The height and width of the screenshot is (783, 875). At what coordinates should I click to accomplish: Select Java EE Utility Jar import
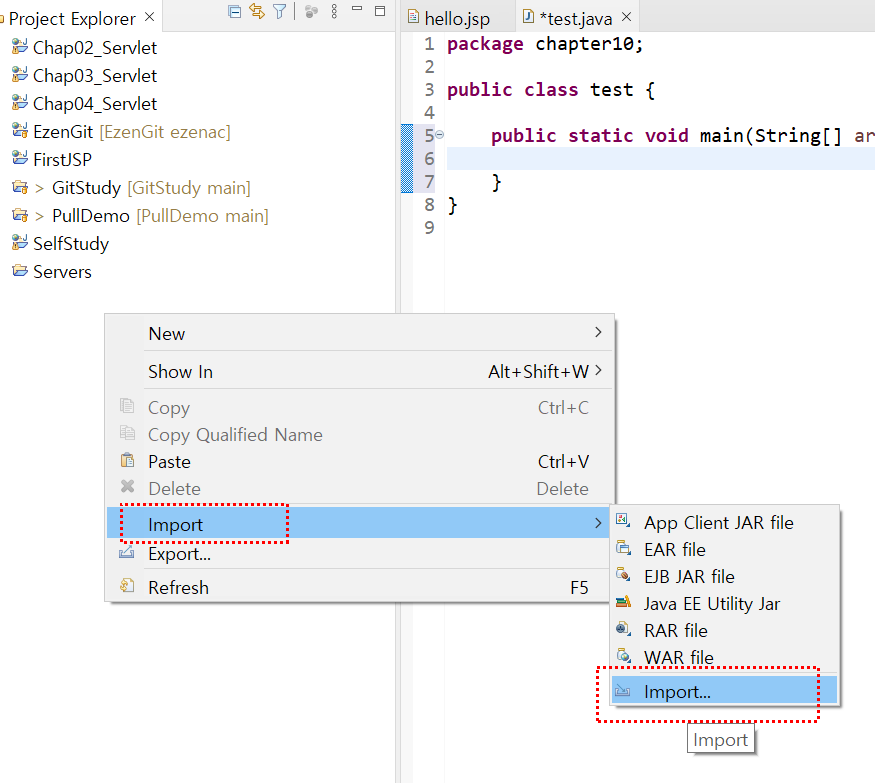724,604
